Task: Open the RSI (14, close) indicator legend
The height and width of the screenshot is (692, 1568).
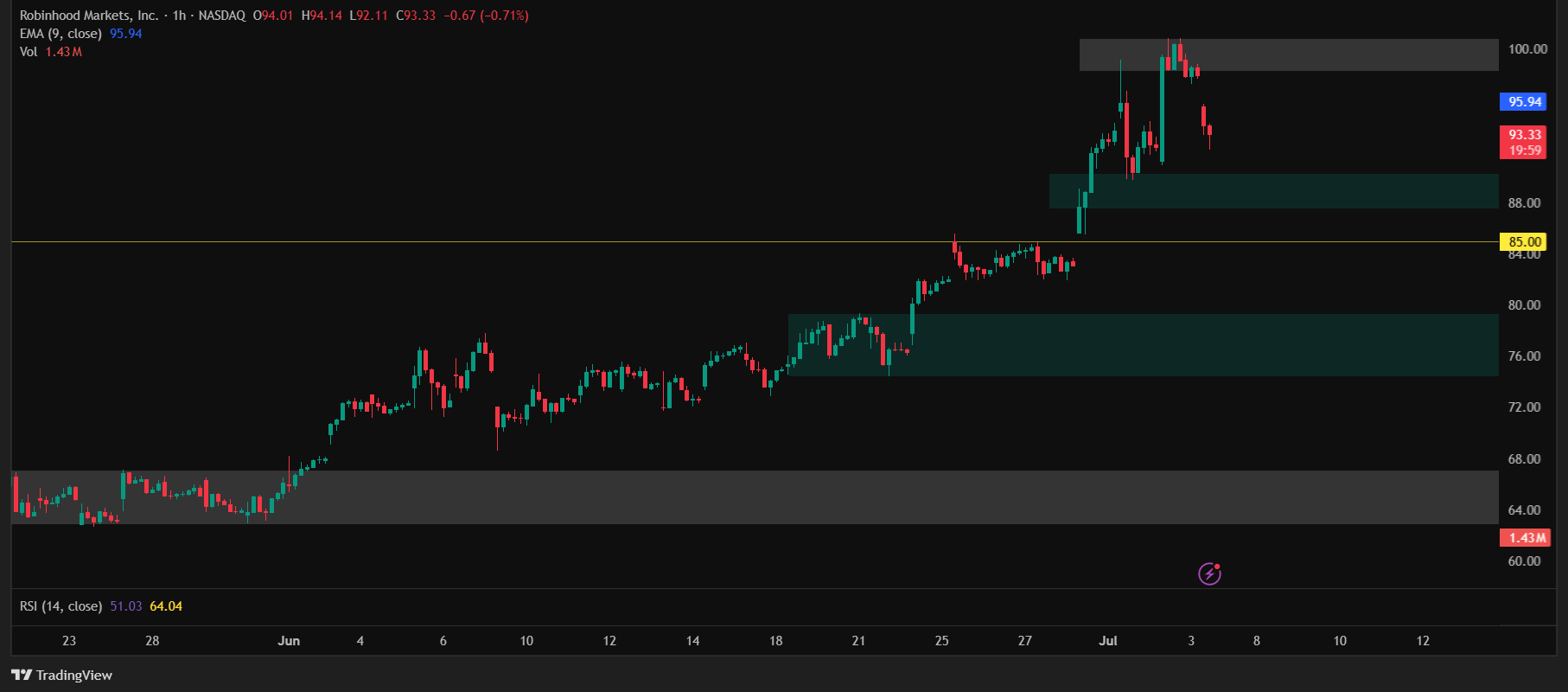Action: pyautogui.click(x=61, y=606)
